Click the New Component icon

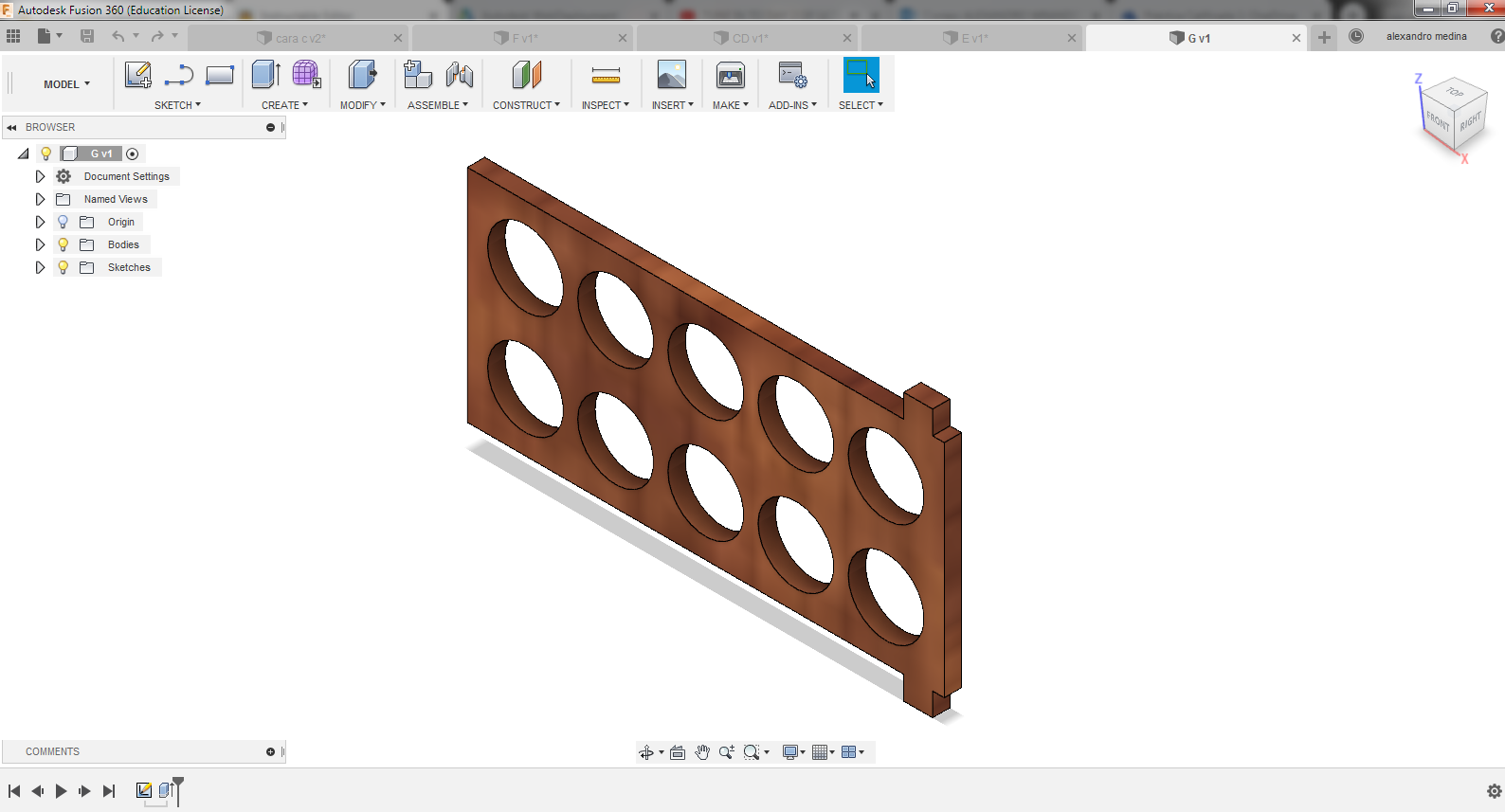418,75
